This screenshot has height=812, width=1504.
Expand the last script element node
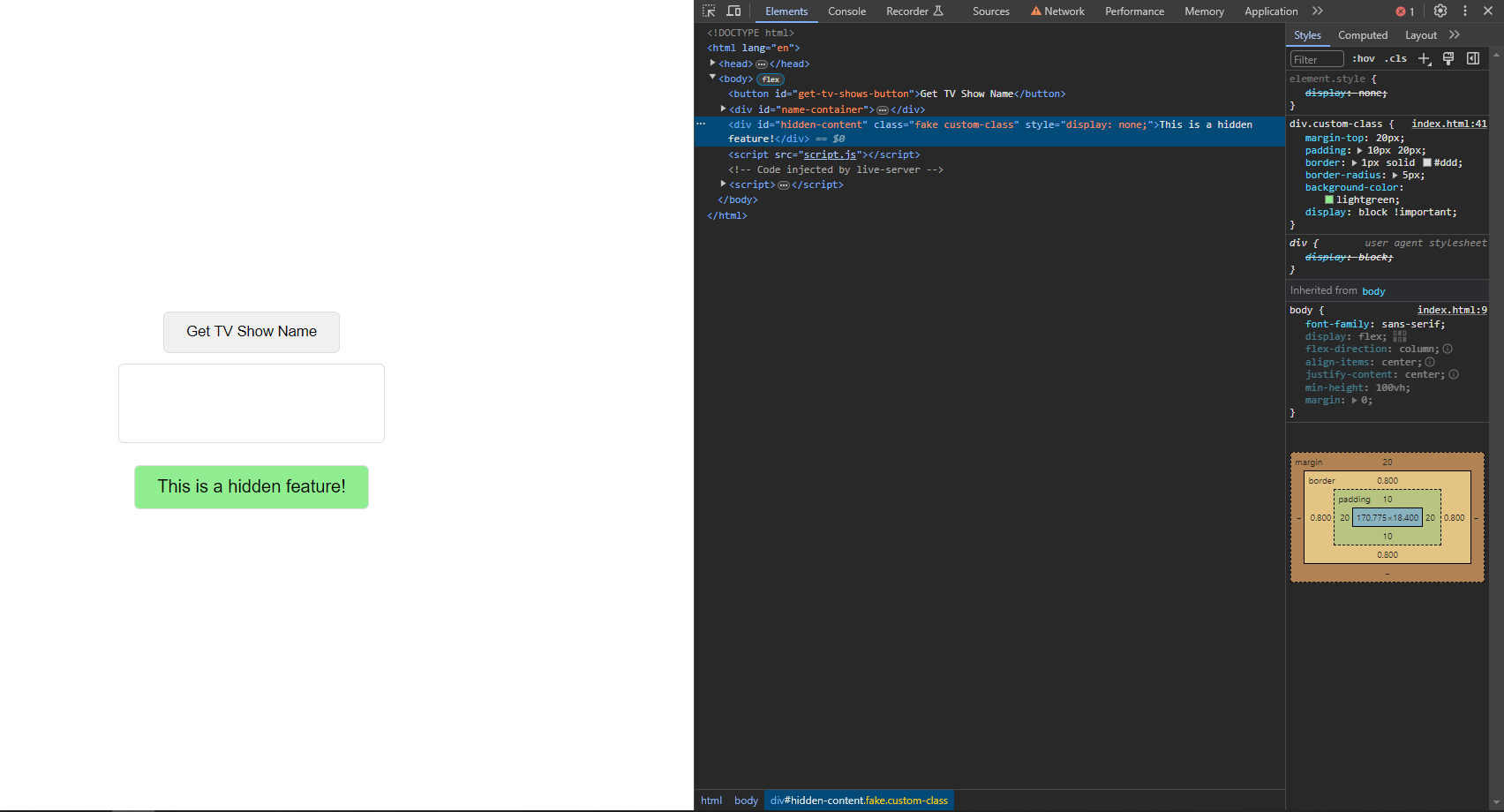click(x=724, y=184)
